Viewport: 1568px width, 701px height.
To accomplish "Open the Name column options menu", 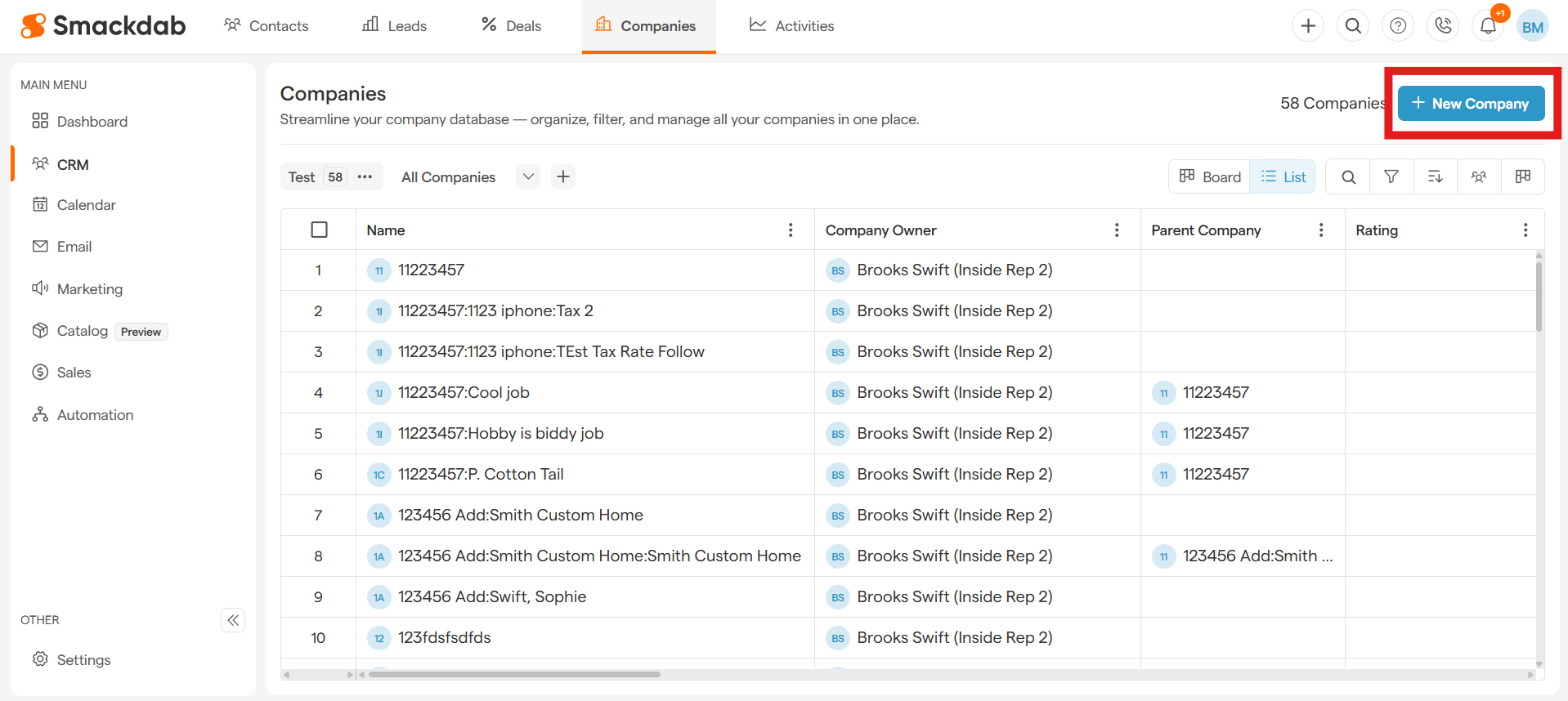I will click(x=791, y=230).
